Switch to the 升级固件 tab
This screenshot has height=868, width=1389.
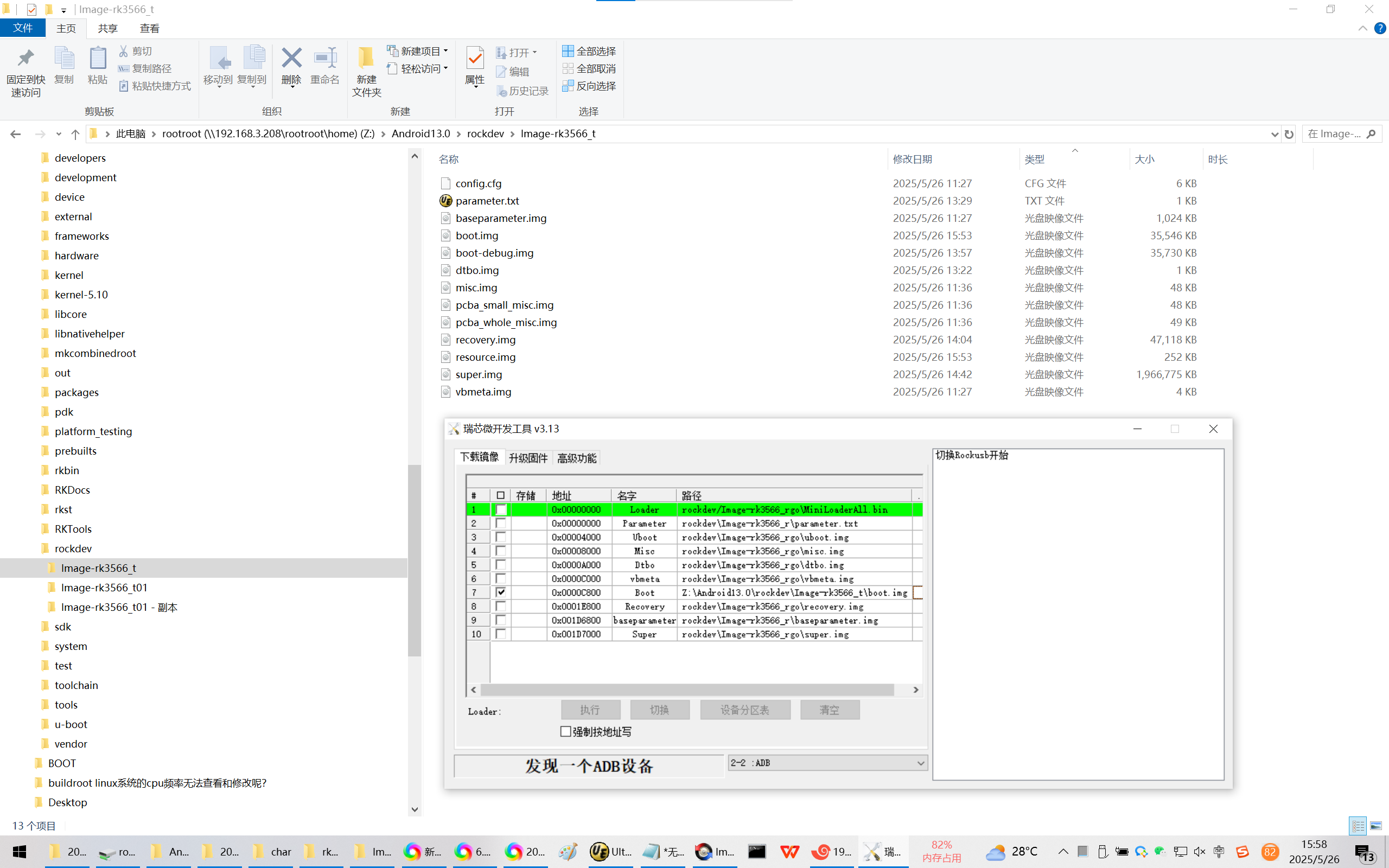click(x=528, y=458)
